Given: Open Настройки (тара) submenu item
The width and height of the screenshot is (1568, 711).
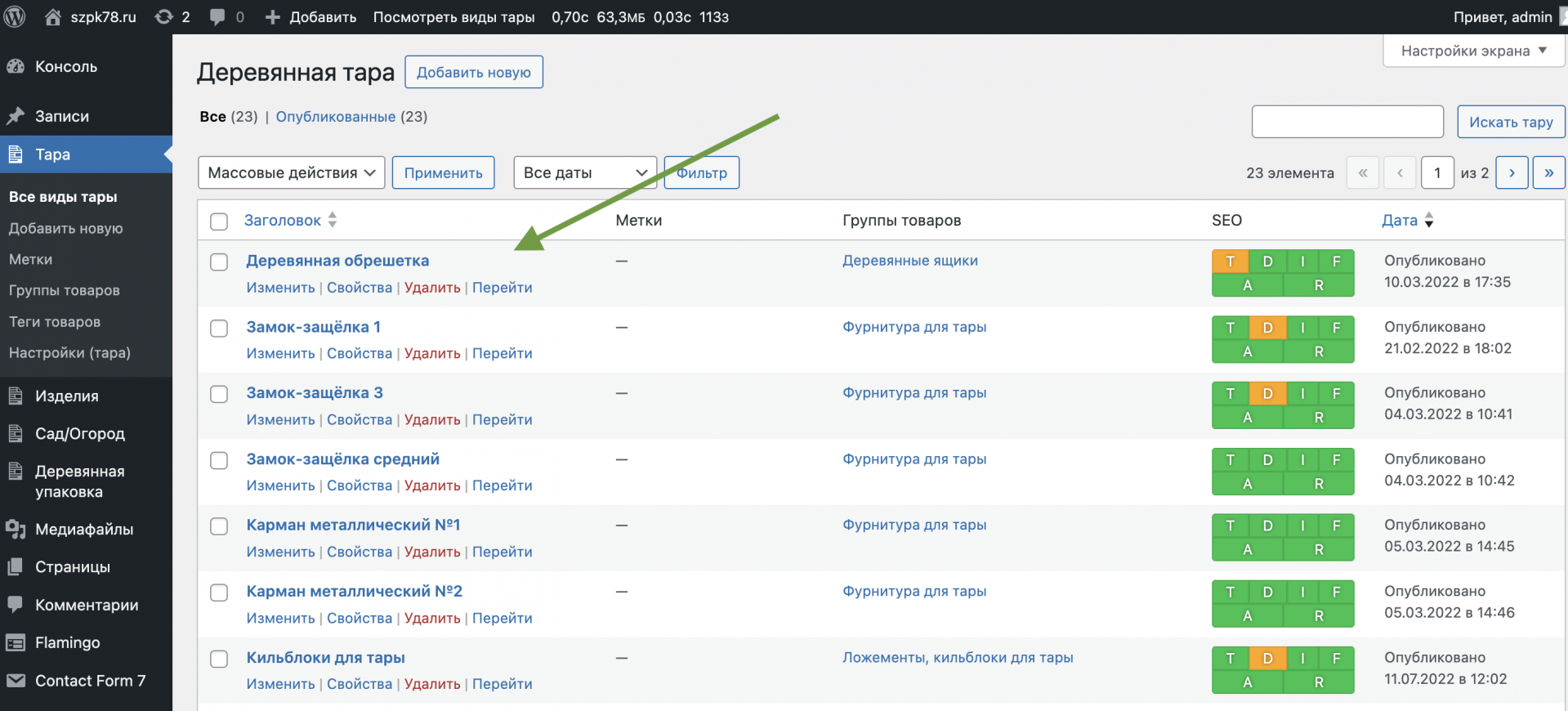Looking at the screenshot, I should pos(69,353).
